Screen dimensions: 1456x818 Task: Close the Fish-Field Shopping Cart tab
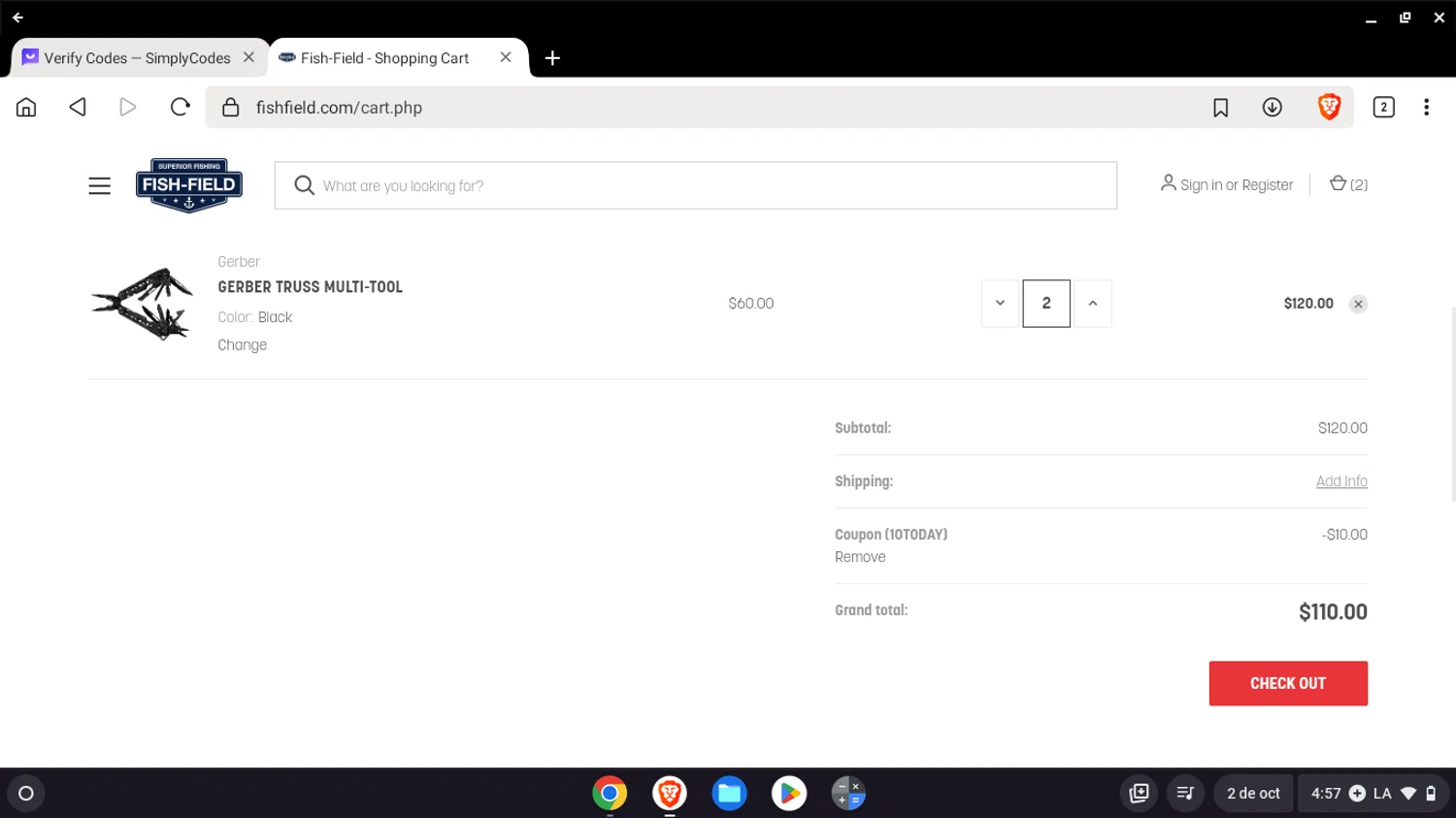(x=506, y=57)
